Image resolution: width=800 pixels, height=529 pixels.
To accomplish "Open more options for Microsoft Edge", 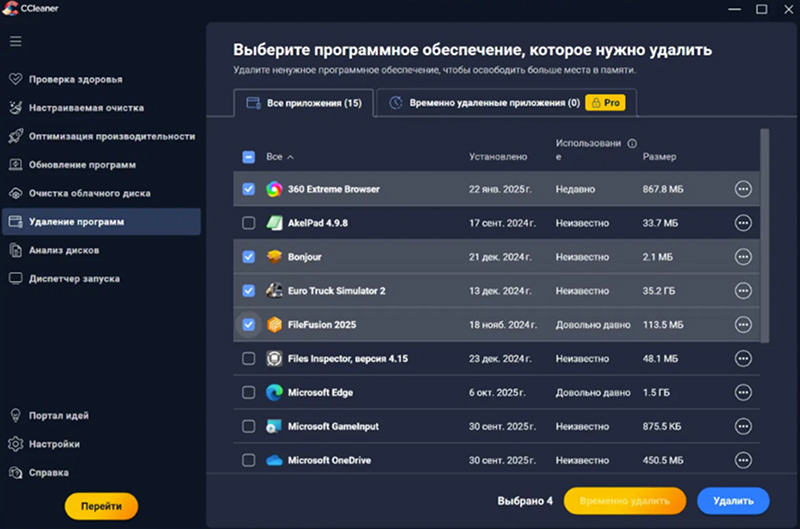I will 743,392.
